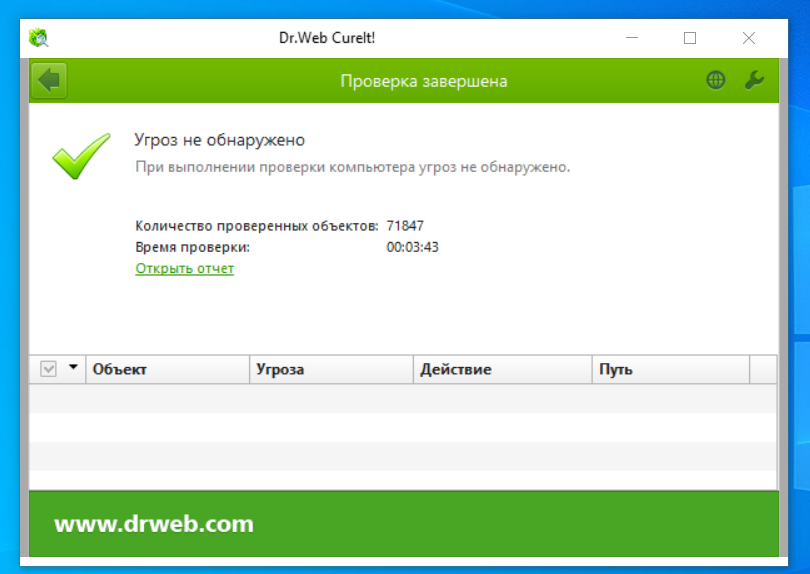810x574 pixels.
Task: Sort by the "Угроза" column header
Action: (331, 369)
